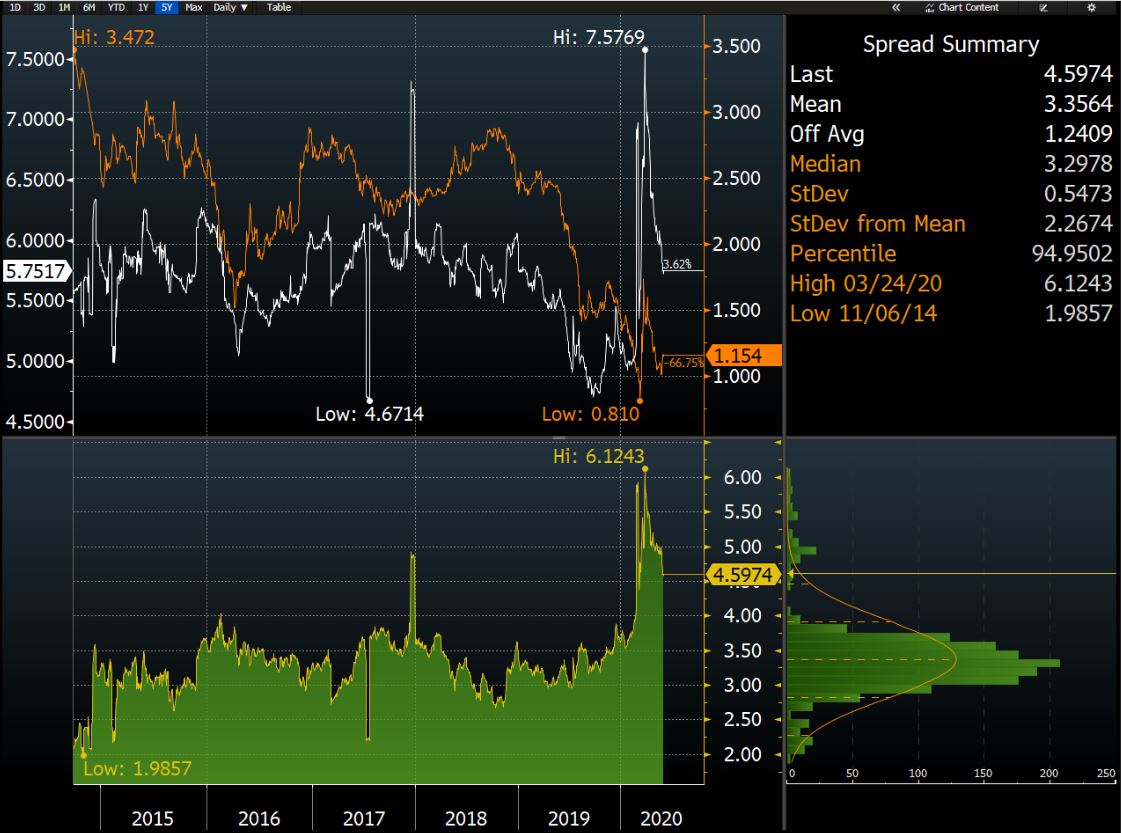Click the Low: 1.9857 spread marker

tap(82, 755)
